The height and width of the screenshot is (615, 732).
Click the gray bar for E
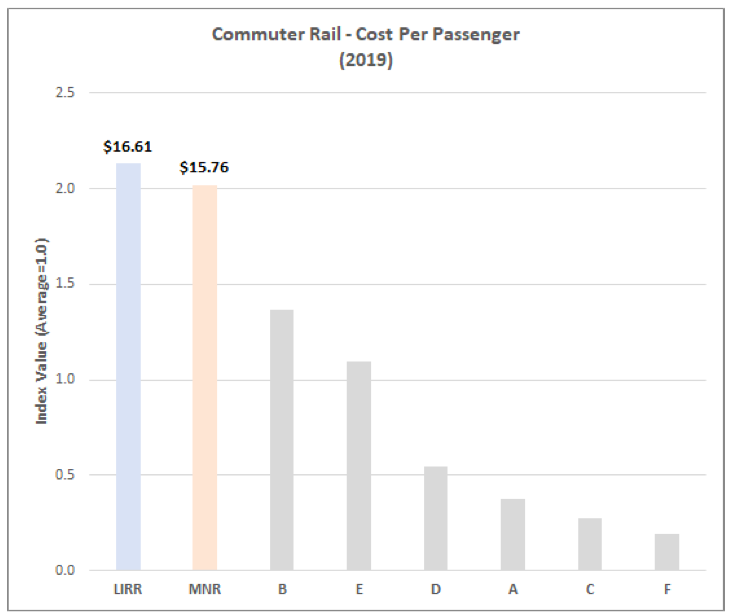(x=359, y=466)
